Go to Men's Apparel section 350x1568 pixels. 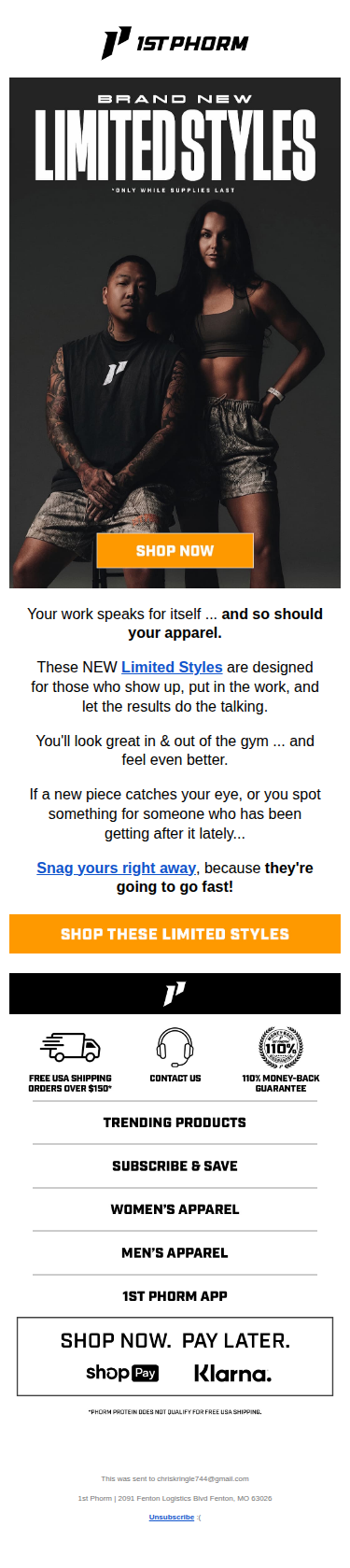(175, 1252)
